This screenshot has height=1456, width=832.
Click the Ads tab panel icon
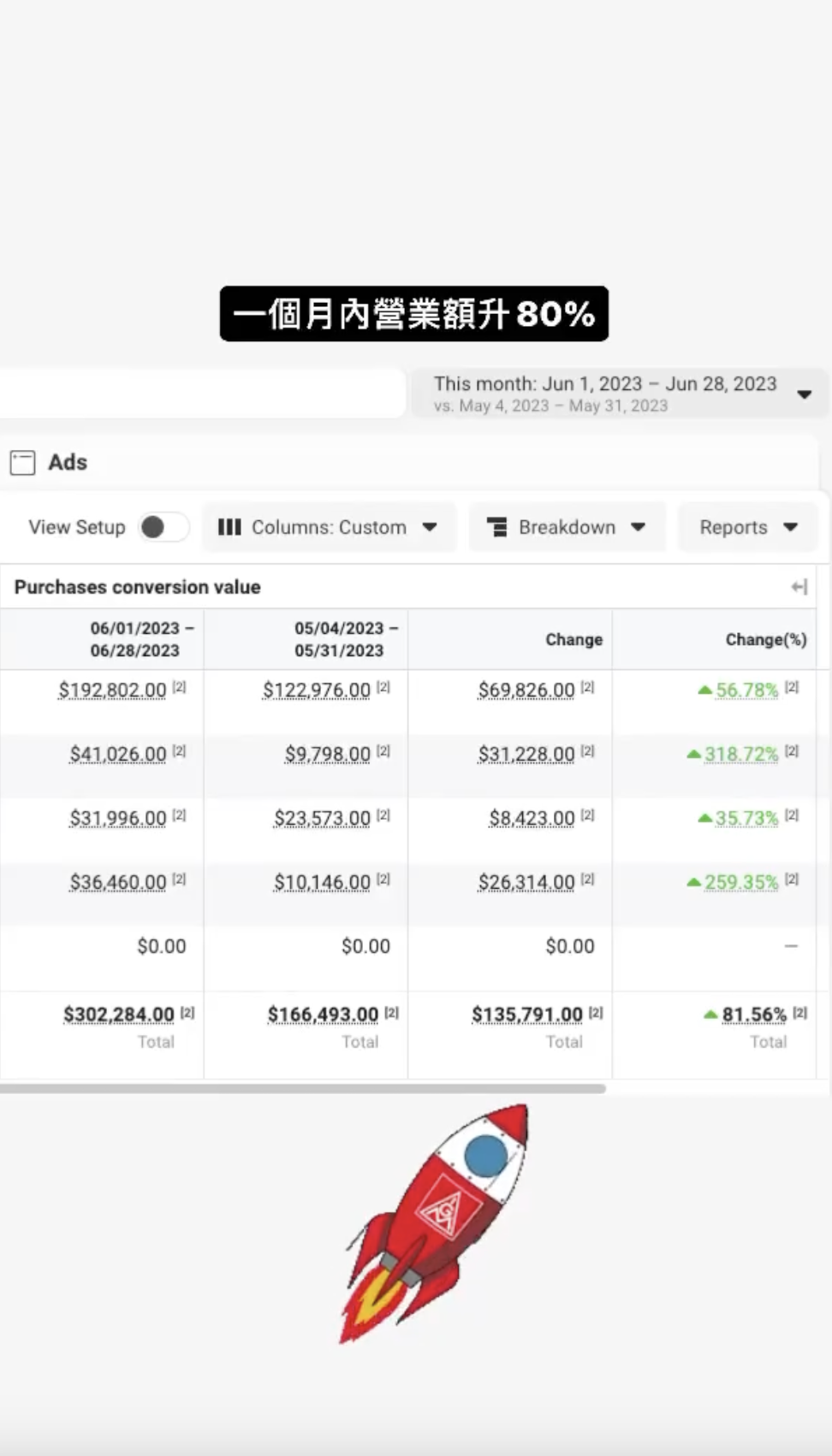(22, 463)
